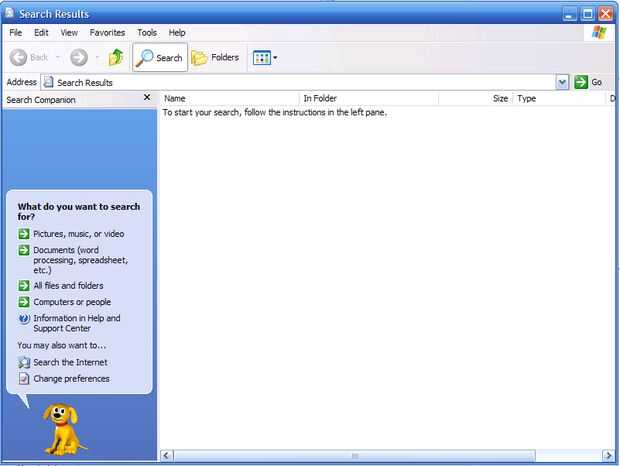Open the Help menu
Image resolution: width=620 pixels, height=466 pixels.
177,32
